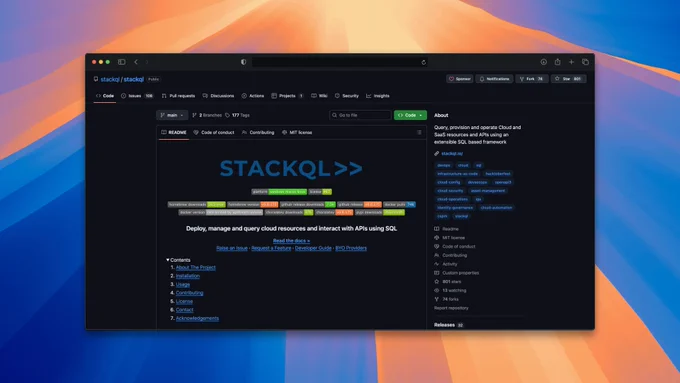Open the Security tab
This screenshot has width=680, height=383.
[x=347, y=96]
